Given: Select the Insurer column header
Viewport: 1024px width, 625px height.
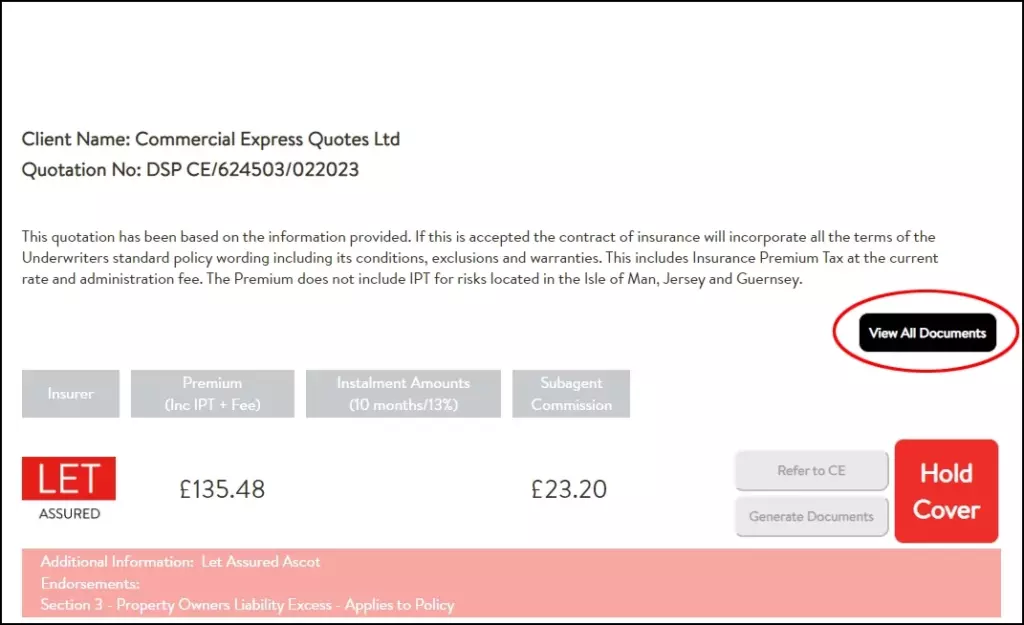Looking at the screenshot, I should click(x=70, y=394).
